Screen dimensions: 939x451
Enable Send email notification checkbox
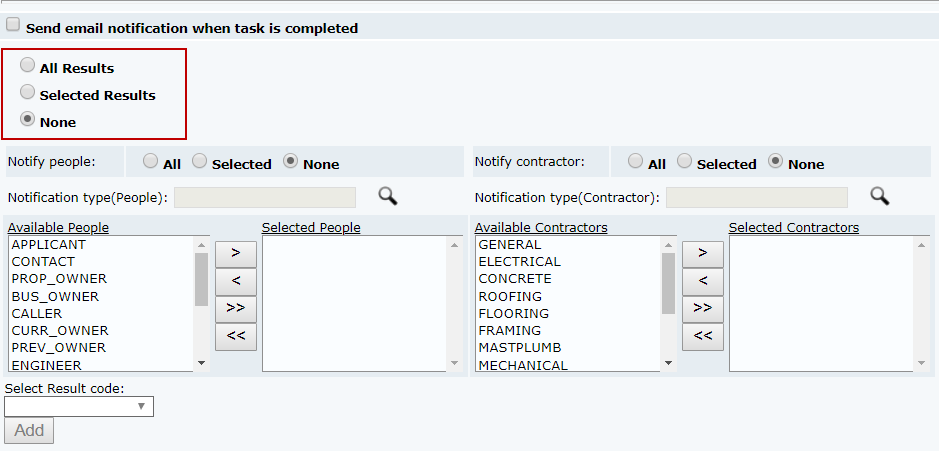click(13, 25)
